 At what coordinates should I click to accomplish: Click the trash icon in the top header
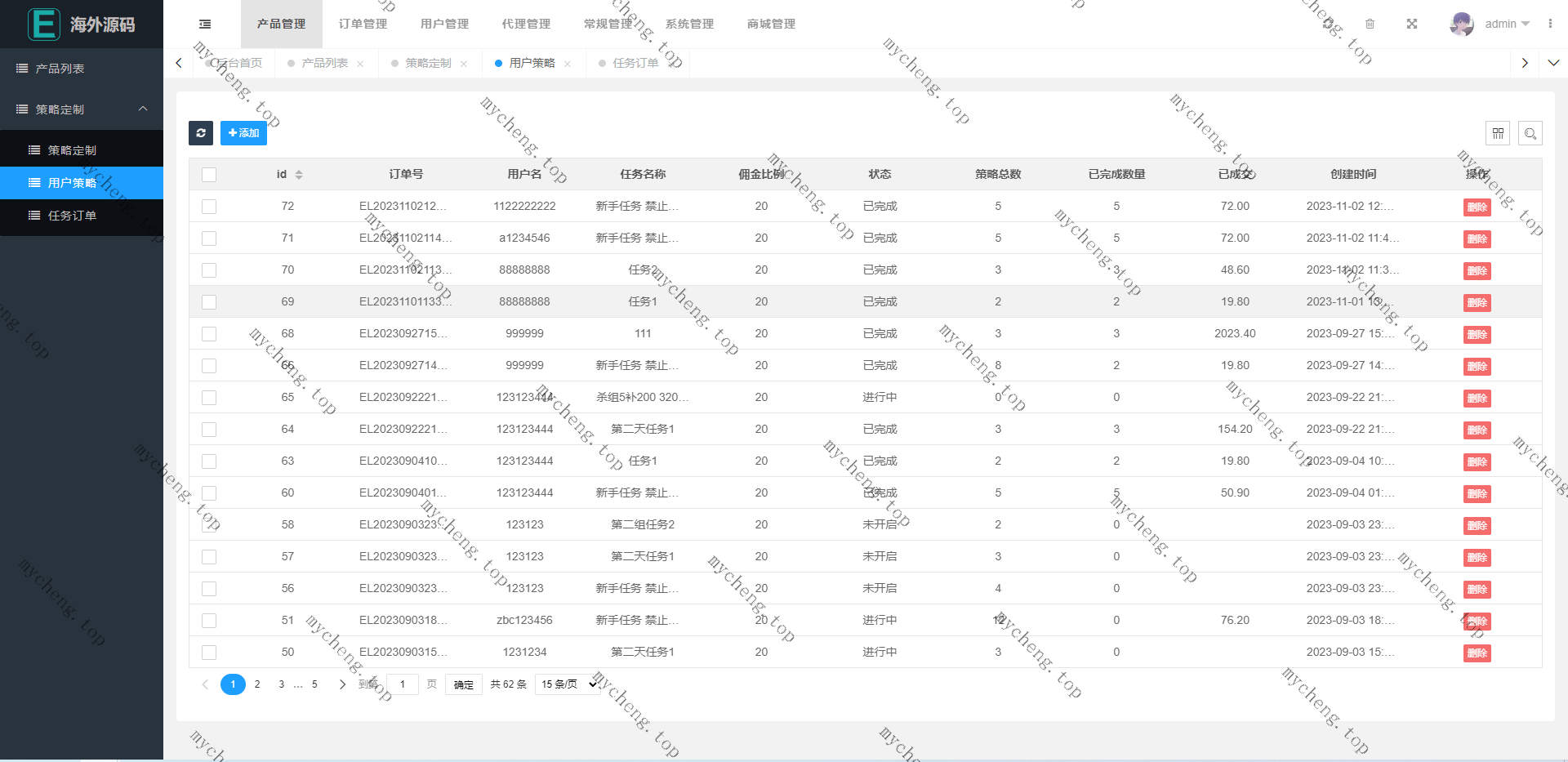(x=1370, y=25)
